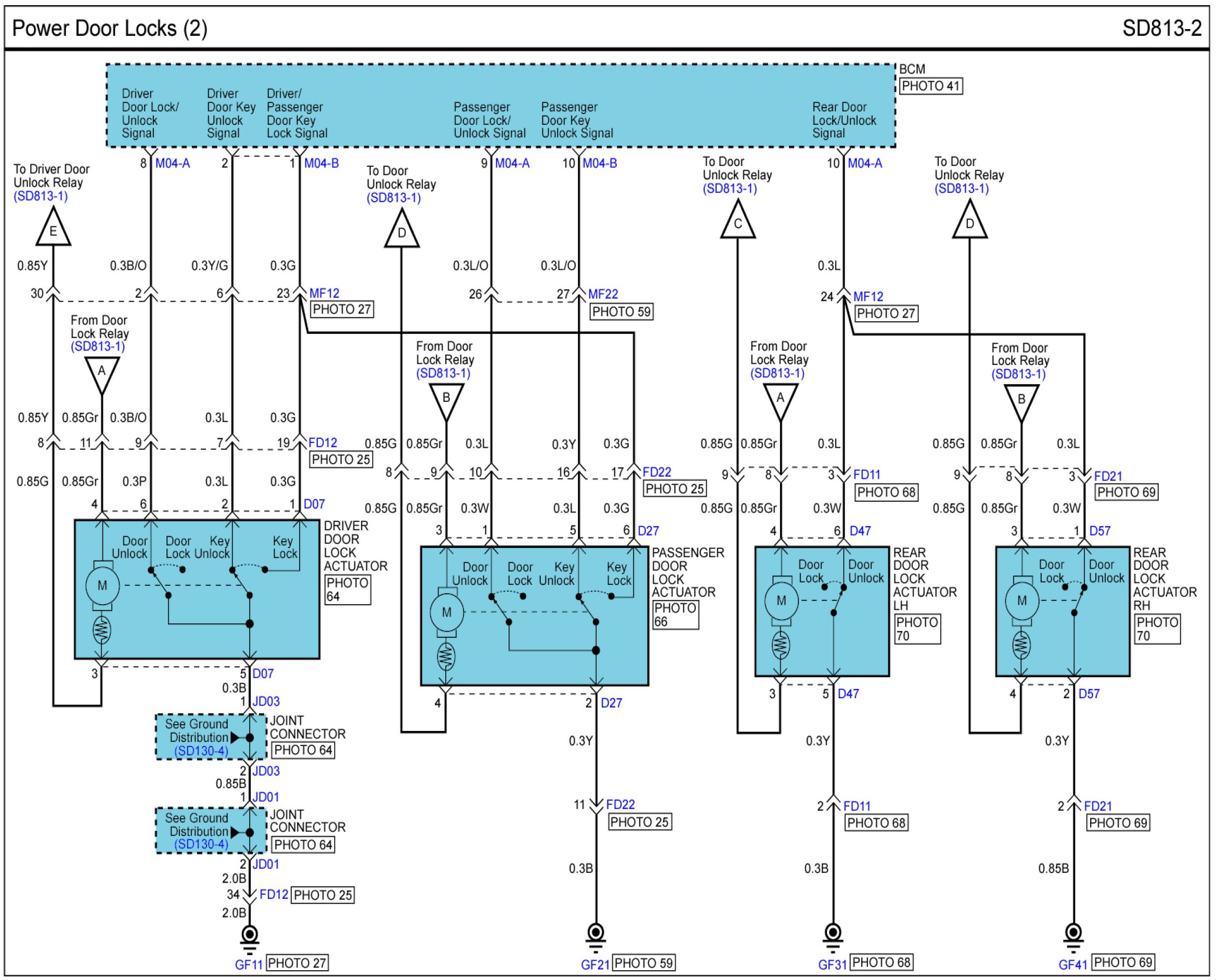Click the resistor coil symbol in Rear Actuator RH
Viewport: 1217px width, 980px height.
pos(1021,645)
